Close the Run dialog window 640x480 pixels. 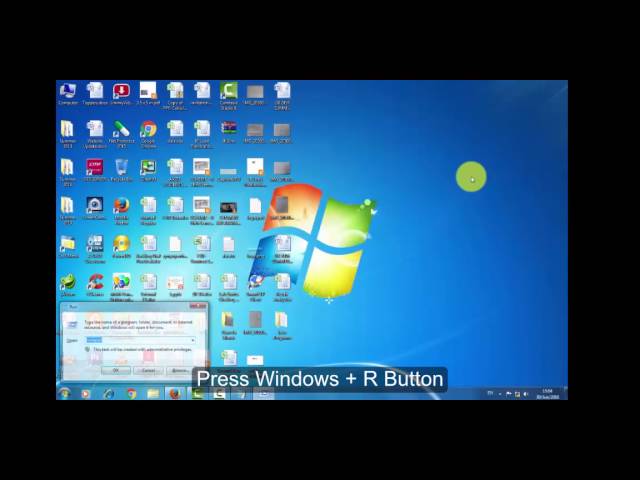pyautogui.click(x=198, y=306)
